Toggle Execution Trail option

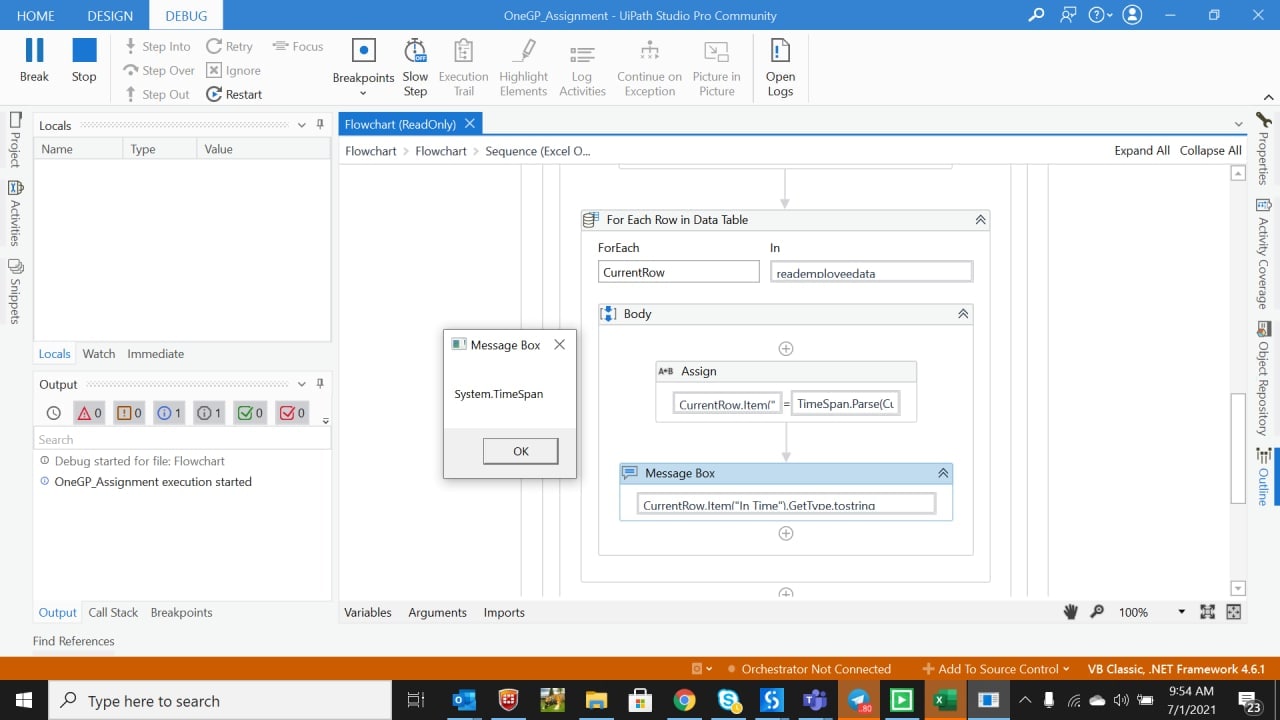point(463,68)
